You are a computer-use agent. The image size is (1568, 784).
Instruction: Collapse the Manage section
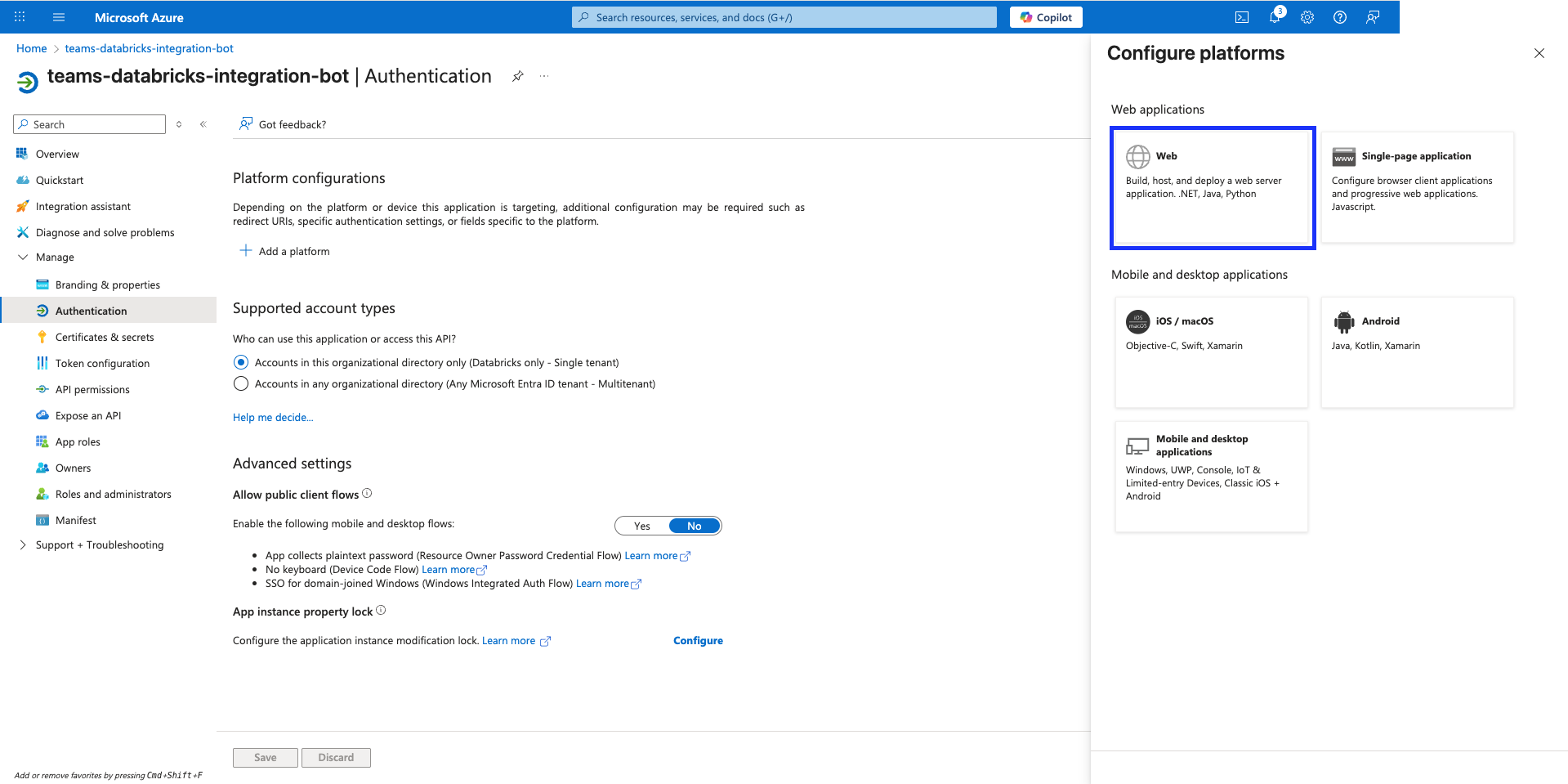[23, 257]
